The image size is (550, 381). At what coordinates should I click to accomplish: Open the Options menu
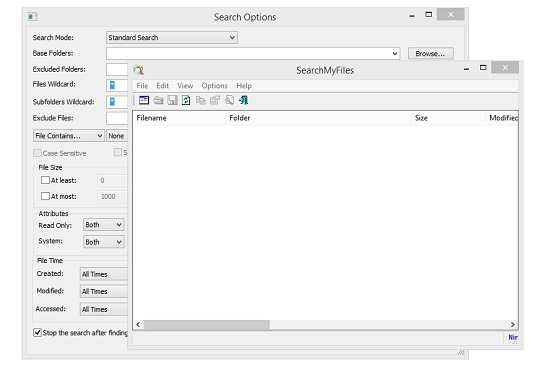pos(214,86)
